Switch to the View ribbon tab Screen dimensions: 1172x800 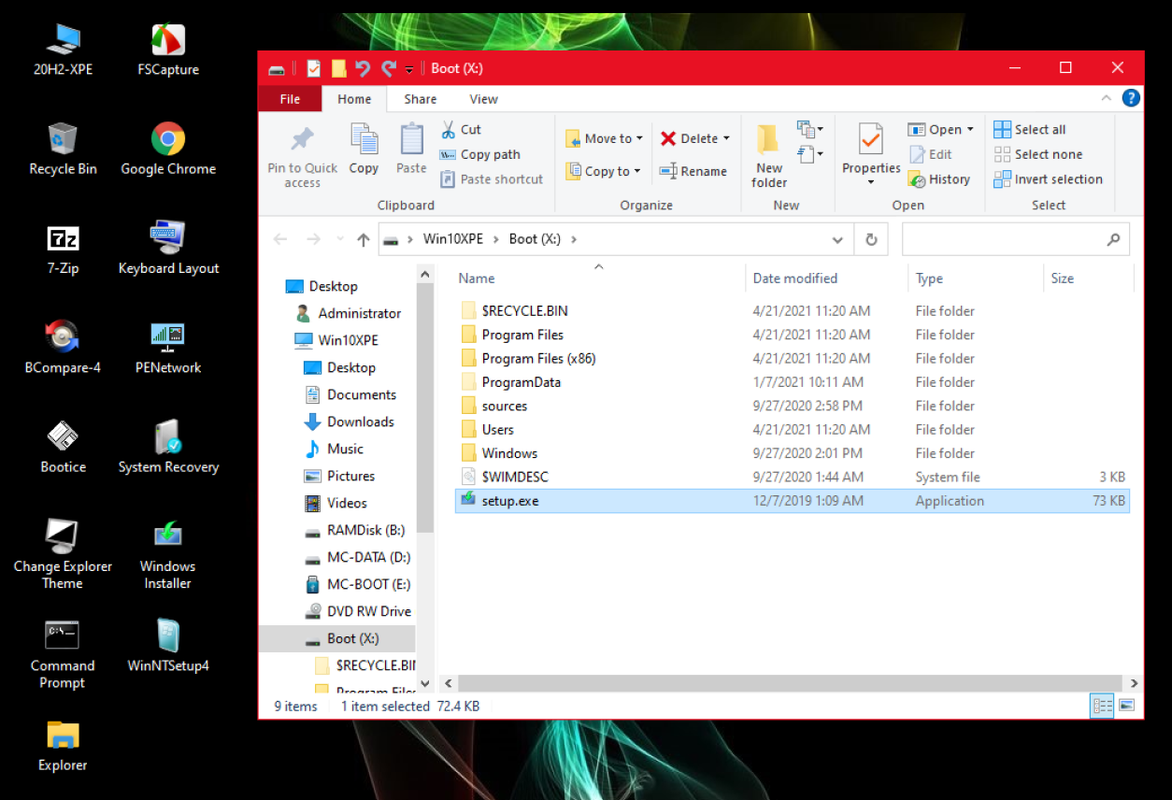[x=484, y=99]
